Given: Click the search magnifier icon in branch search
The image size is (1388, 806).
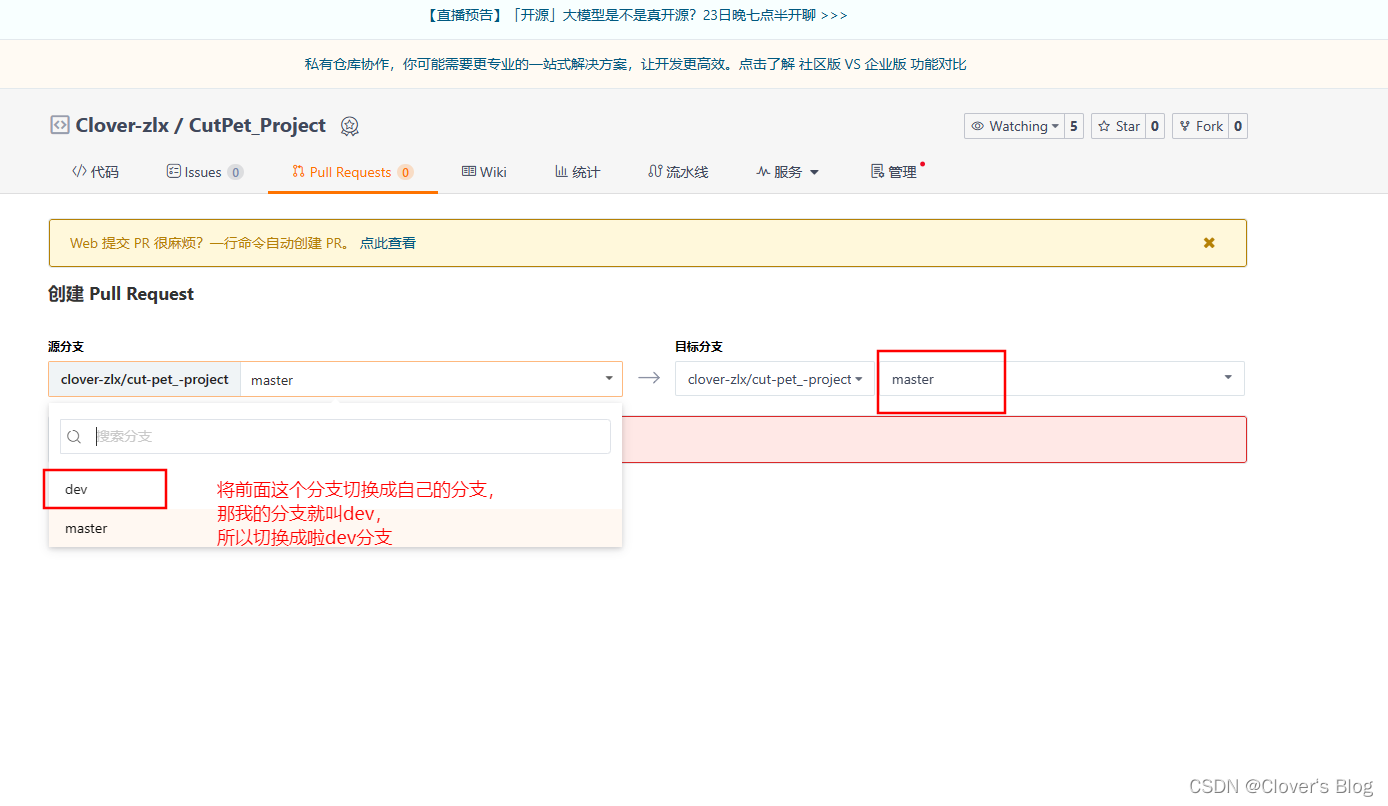Looking at the screenshot, I should pos(75,437).
